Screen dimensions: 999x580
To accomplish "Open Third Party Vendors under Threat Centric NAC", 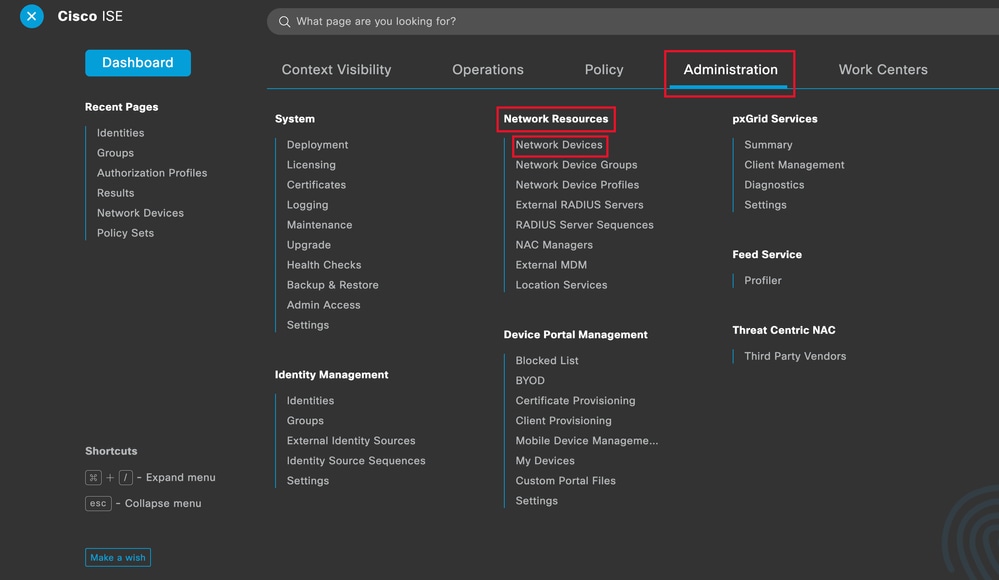I will click(795, 356).
